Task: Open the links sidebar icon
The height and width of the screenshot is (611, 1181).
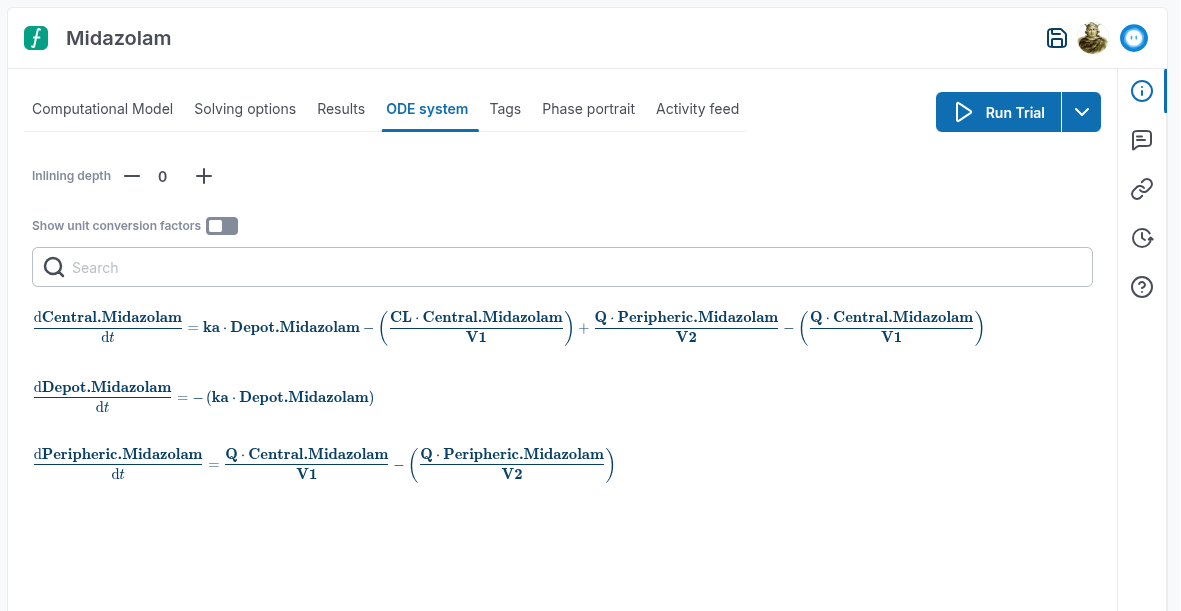Action: (1142, 189)
